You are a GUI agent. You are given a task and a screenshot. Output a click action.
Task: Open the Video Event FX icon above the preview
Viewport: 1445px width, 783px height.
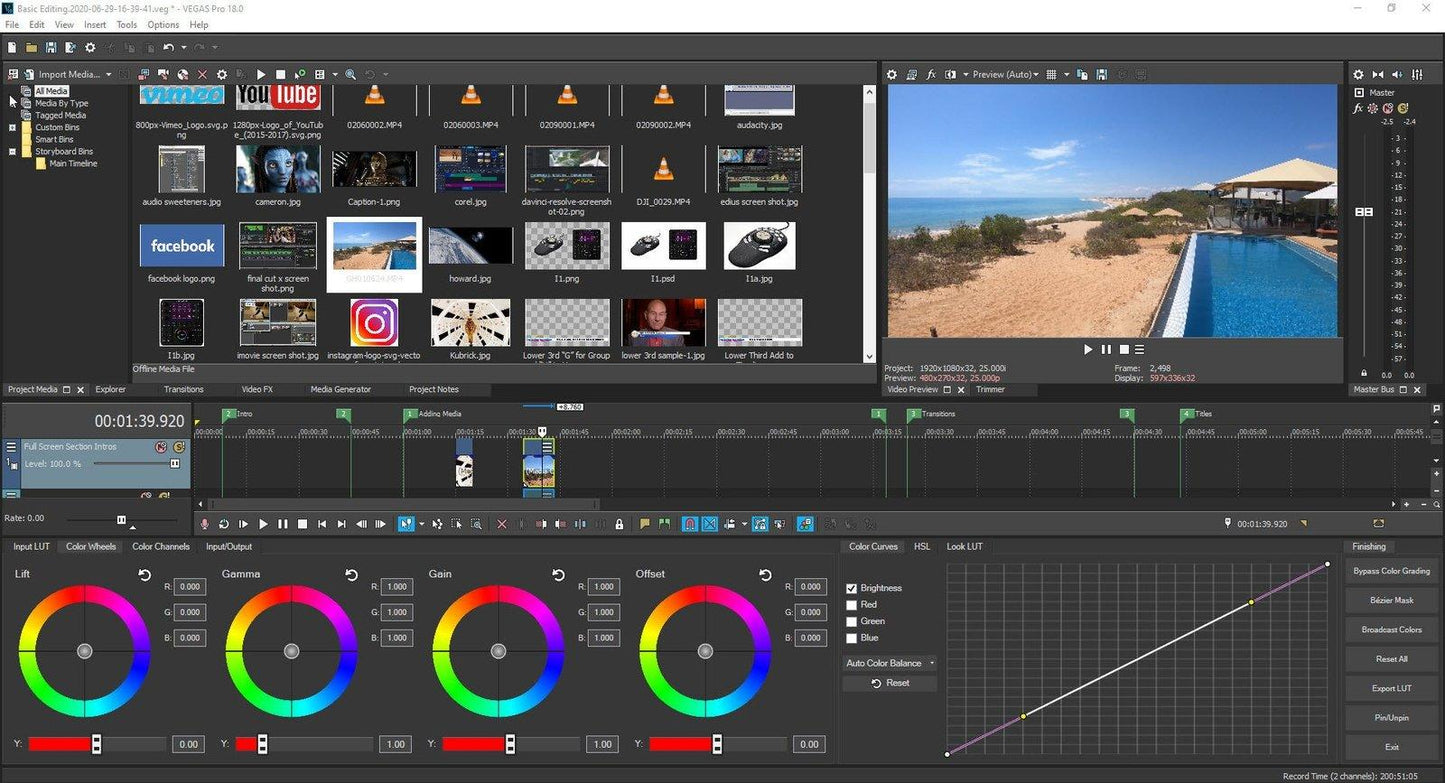(931, 74)
